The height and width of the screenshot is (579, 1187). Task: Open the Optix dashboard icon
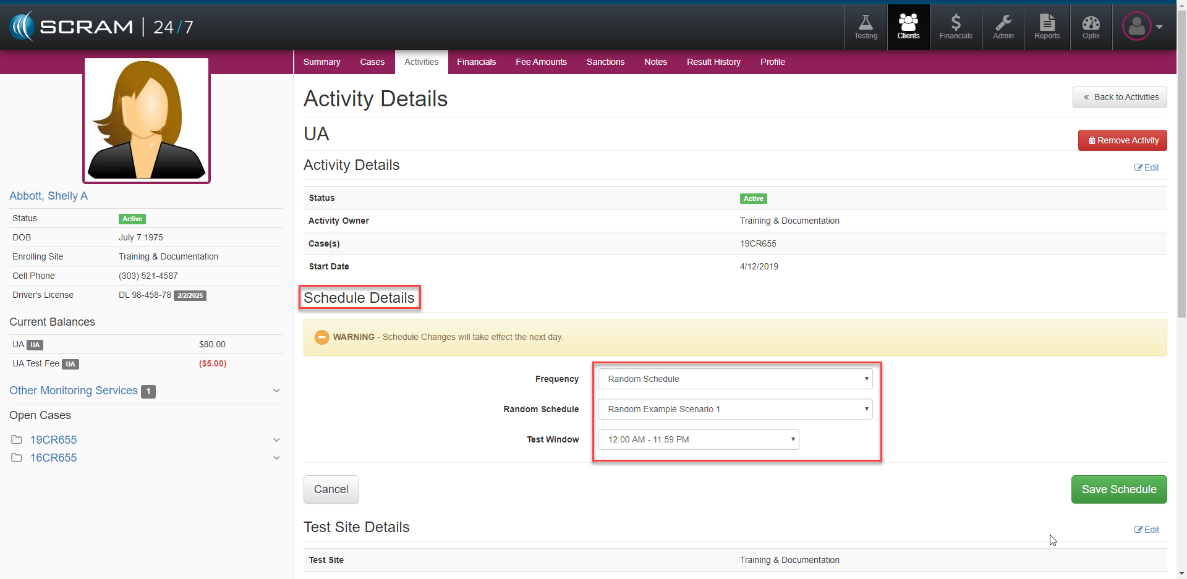click(1091, 26)
